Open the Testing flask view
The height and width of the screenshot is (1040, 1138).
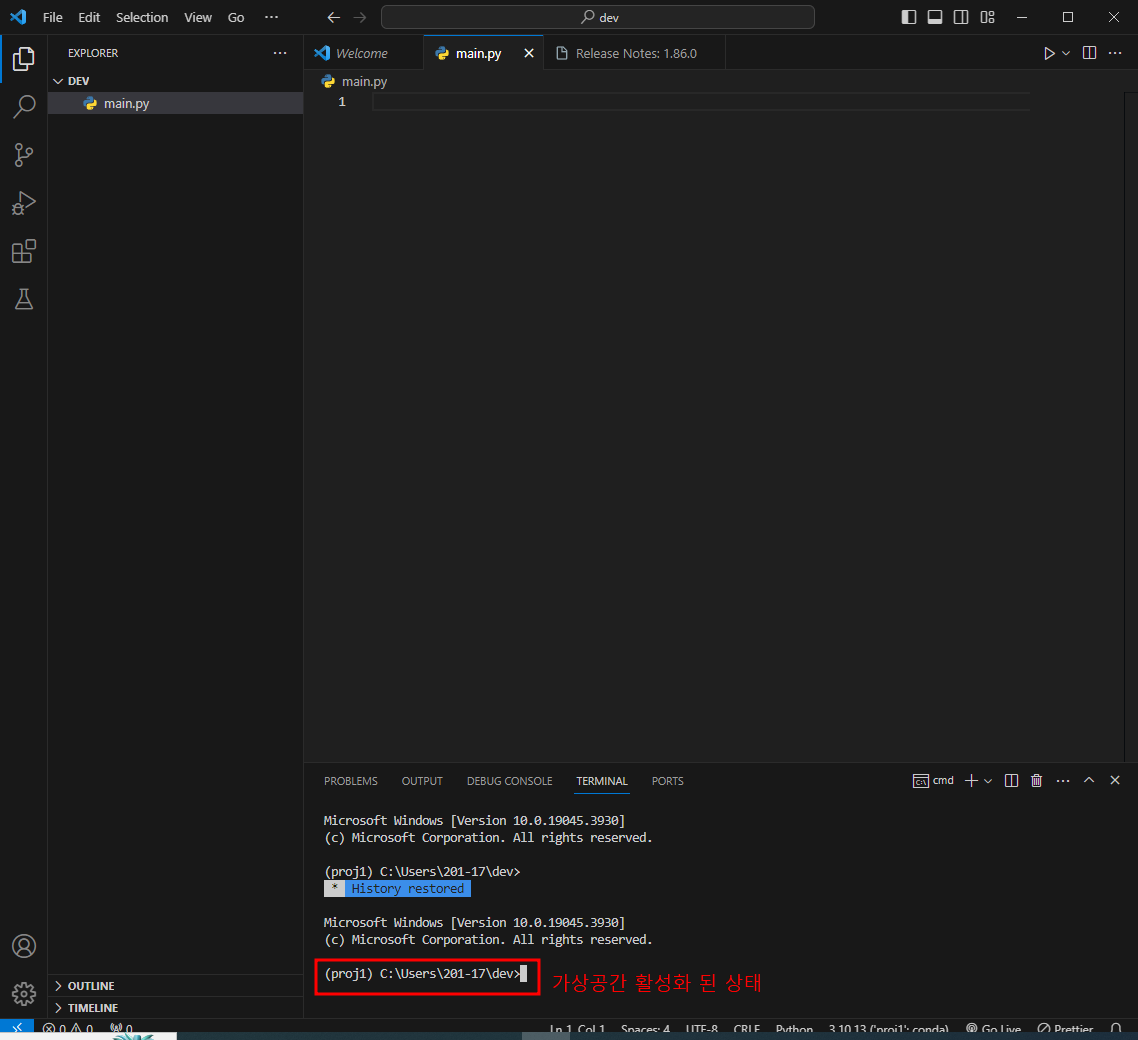point(23,299)
